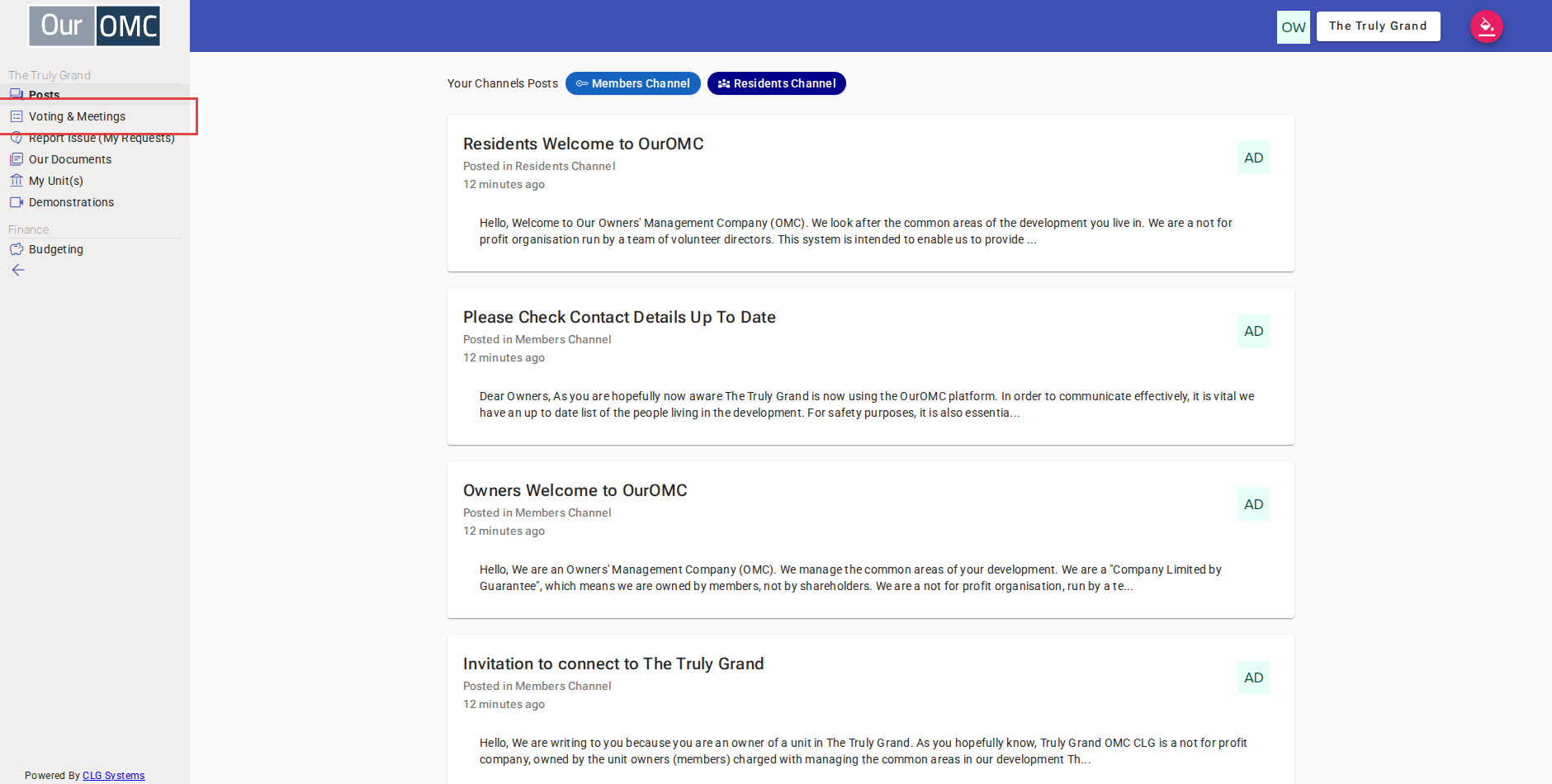The height and width of the screenshot is (784, 1552).
Task: Open post Residents Welcome to OurOMC
Action: point(583,144)
